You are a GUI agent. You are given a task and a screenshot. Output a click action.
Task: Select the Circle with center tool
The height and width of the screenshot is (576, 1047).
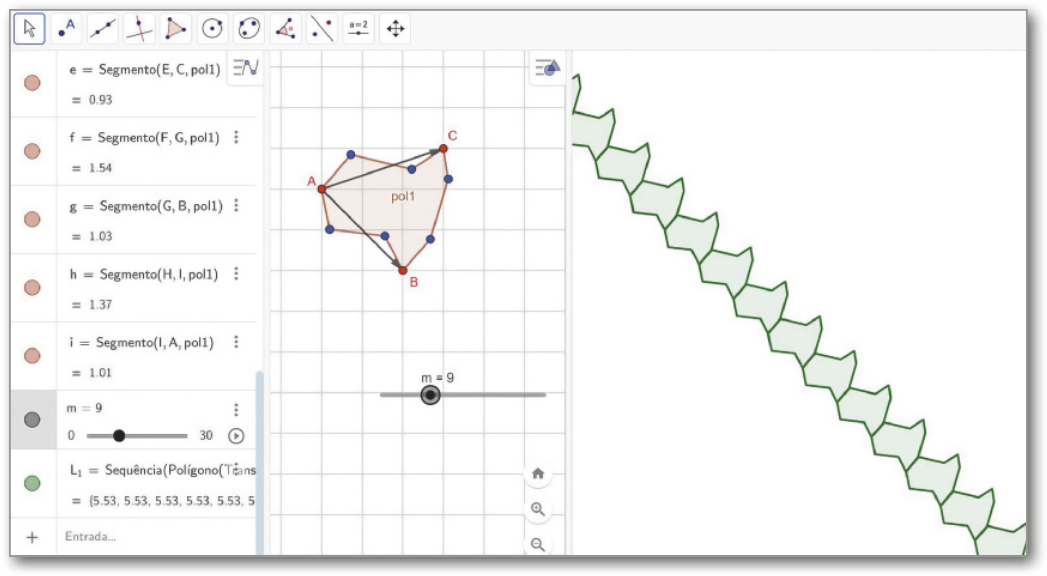point(212,29)
